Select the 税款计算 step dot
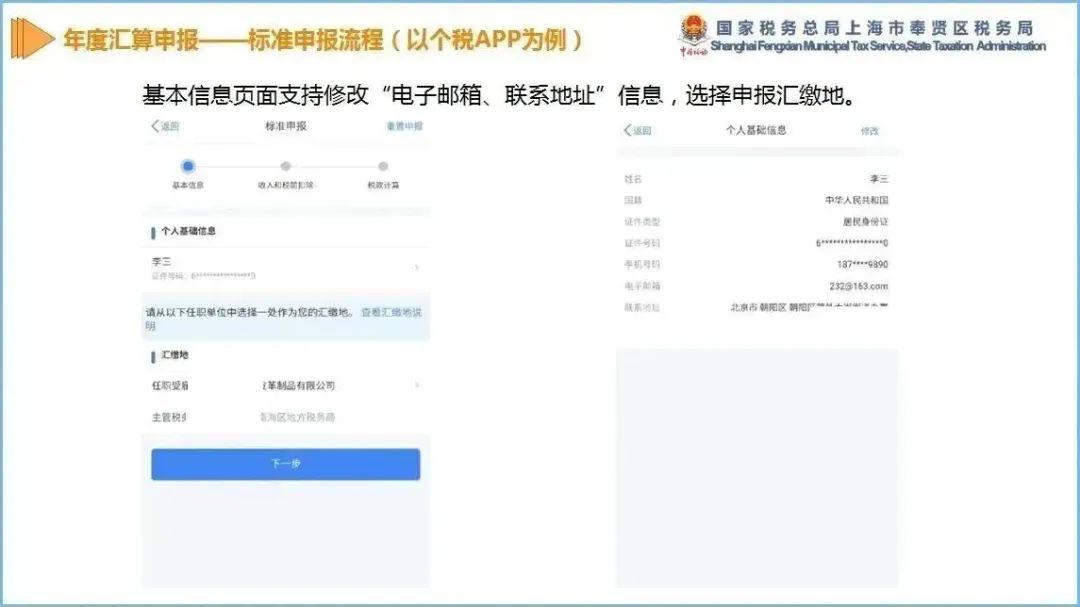 click(383, 166)
